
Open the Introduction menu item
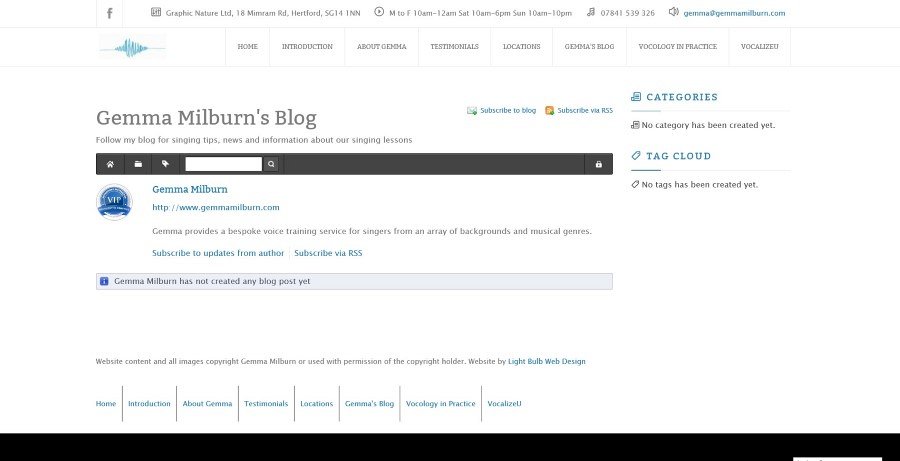[307, 47]
